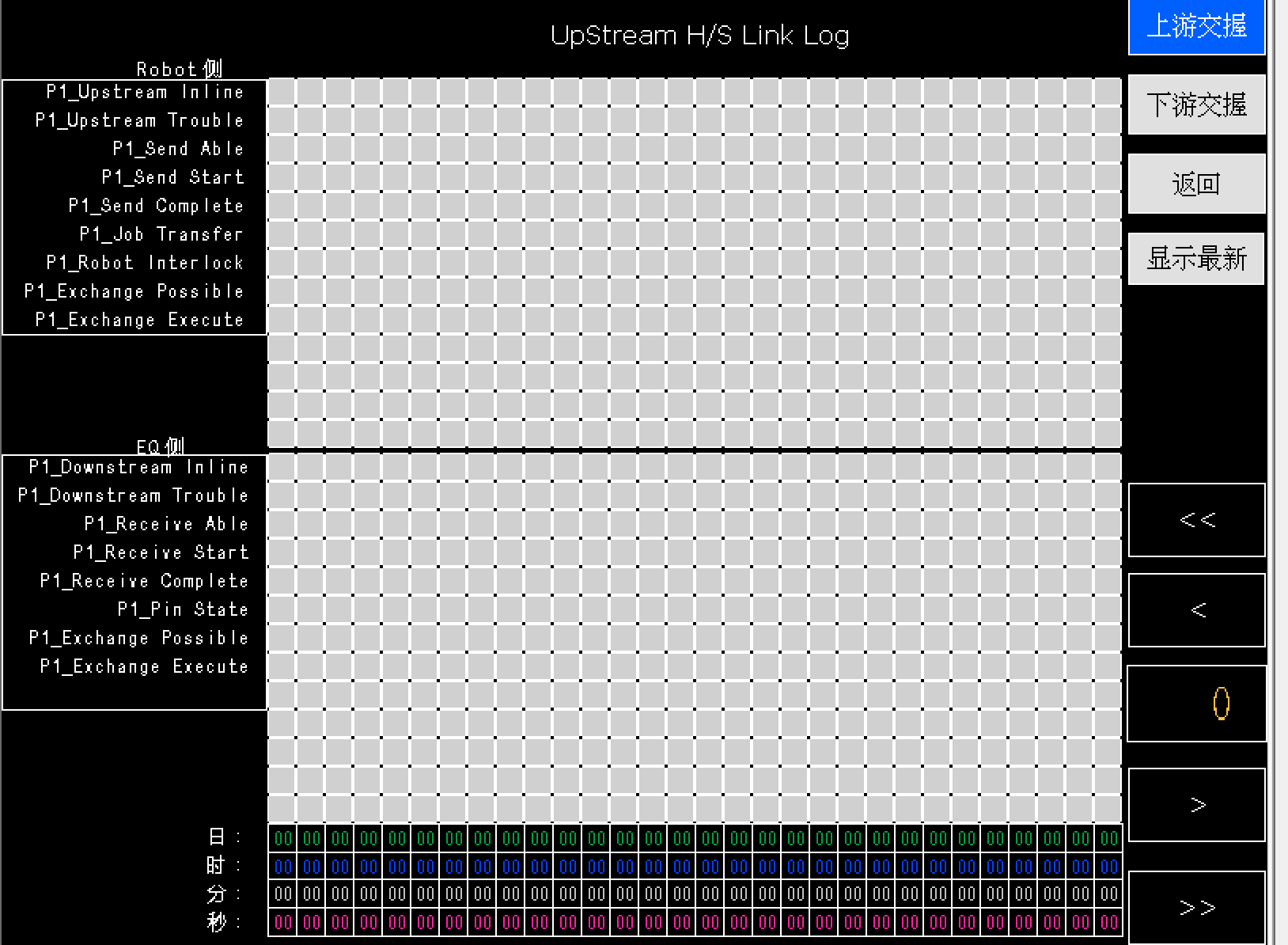Image resolution: width=1288 pixels, height=945 pixels.
Task: Click the first green 日 value cell
Action: point(282,838)
